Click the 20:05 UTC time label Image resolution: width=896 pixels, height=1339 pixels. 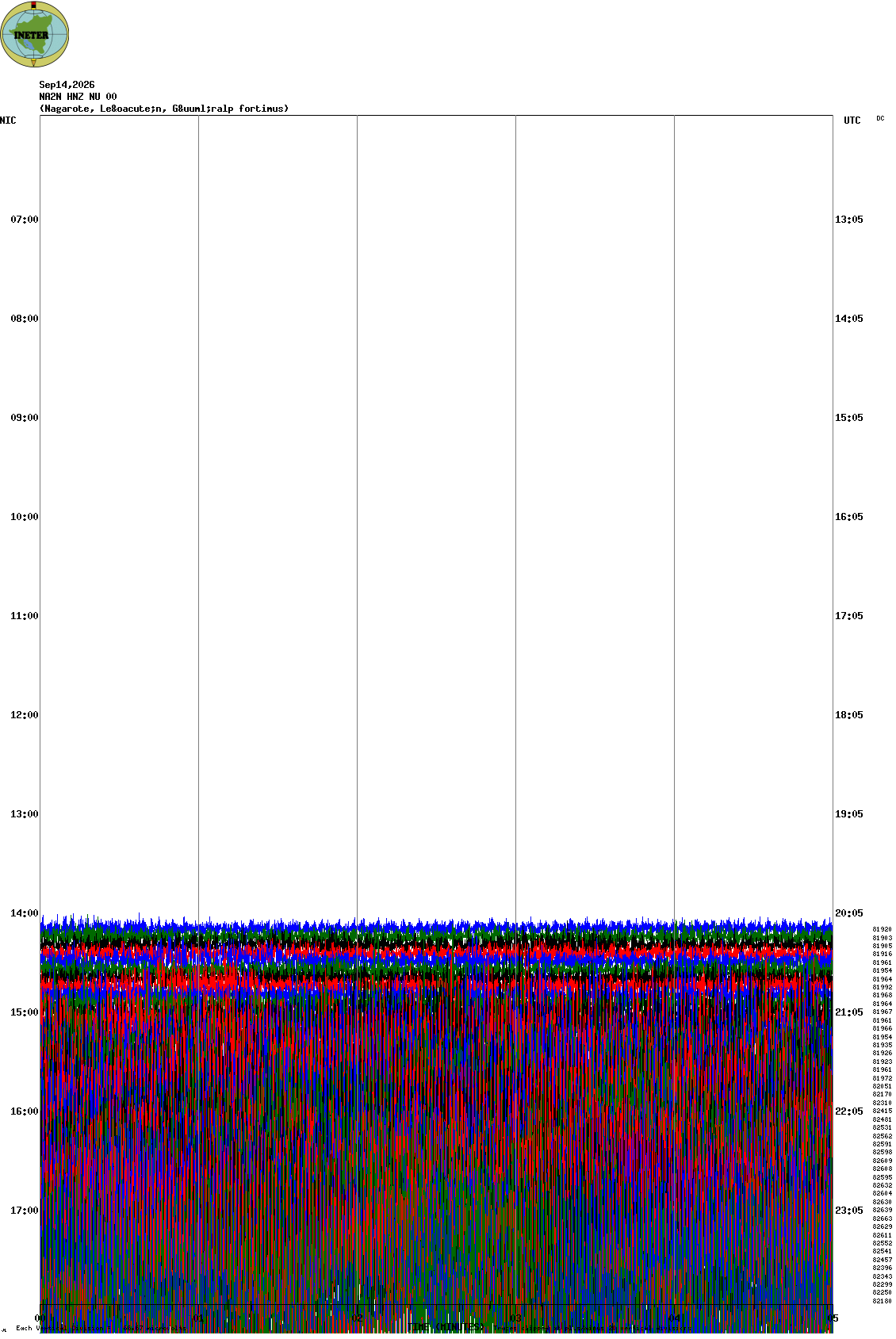[x=849, y=913]
